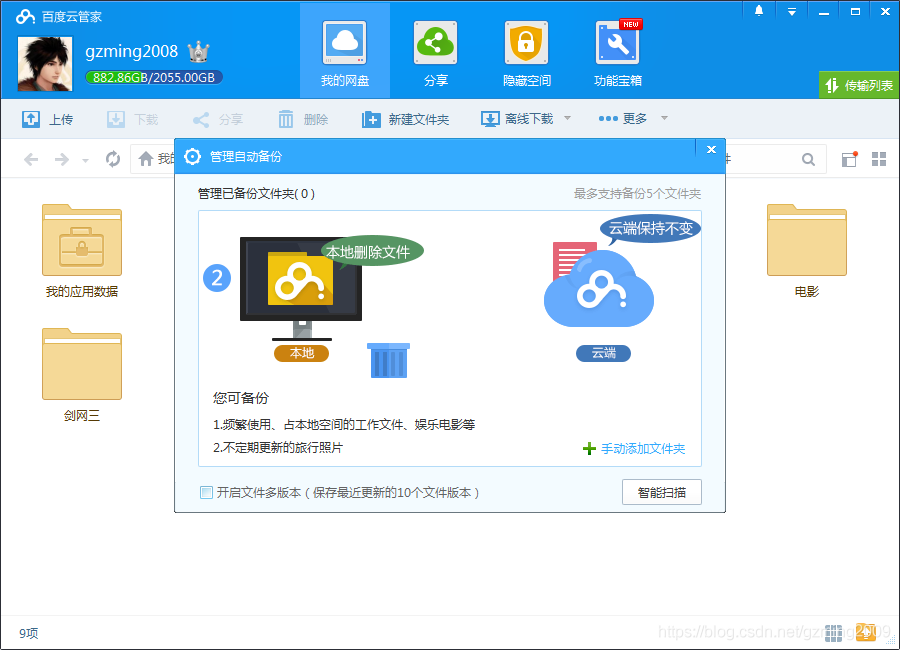Open the 我的网盘 tab

coord(344,51)
